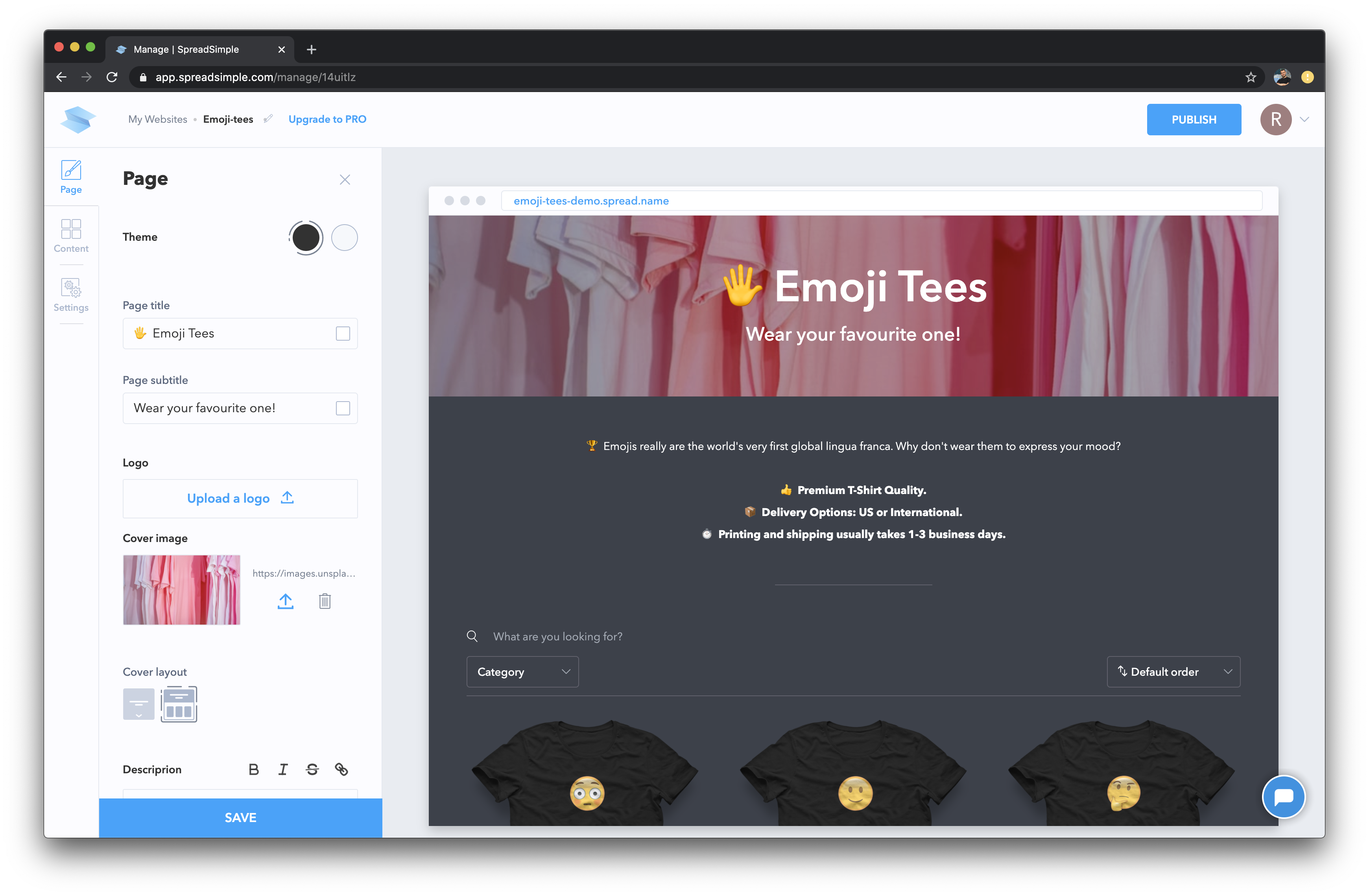Select the light theme color swatch
This screenshot has height=896, width=1369.
pyautogui.click(x=345, y=238)
